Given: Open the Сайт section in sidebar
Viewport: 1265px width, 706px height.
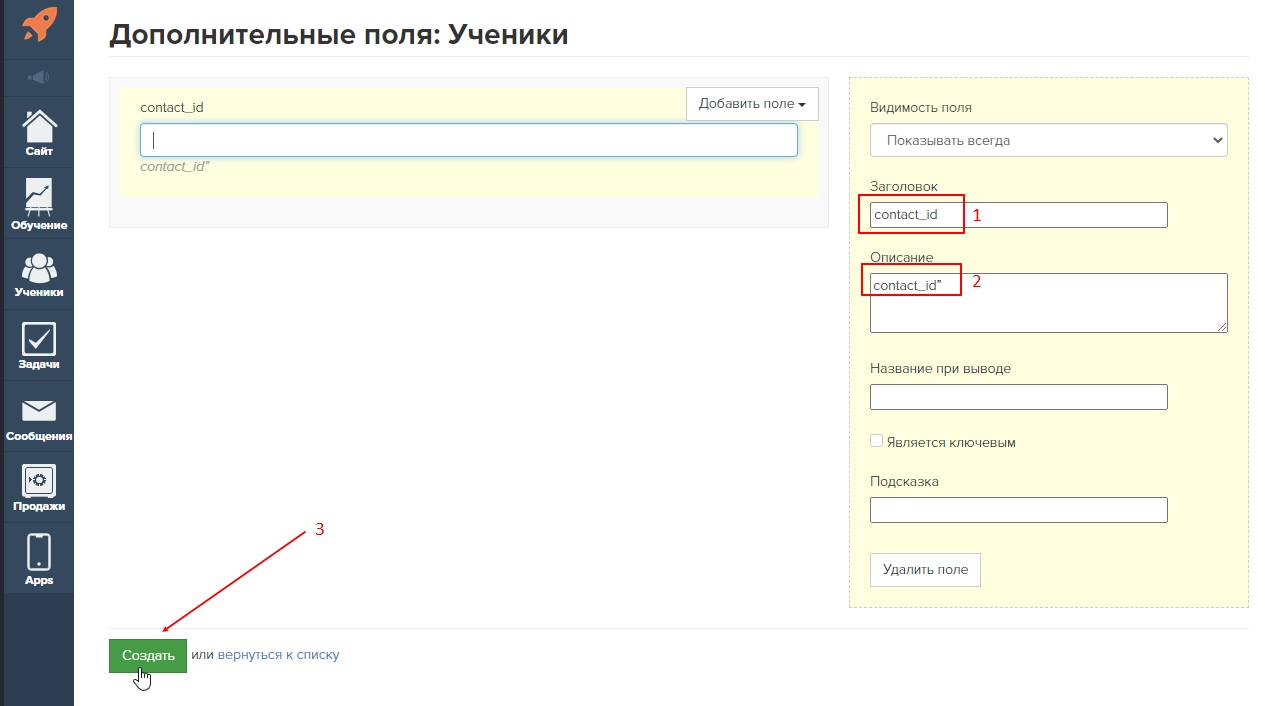Looking at the screenshot, I should [39, 134].
